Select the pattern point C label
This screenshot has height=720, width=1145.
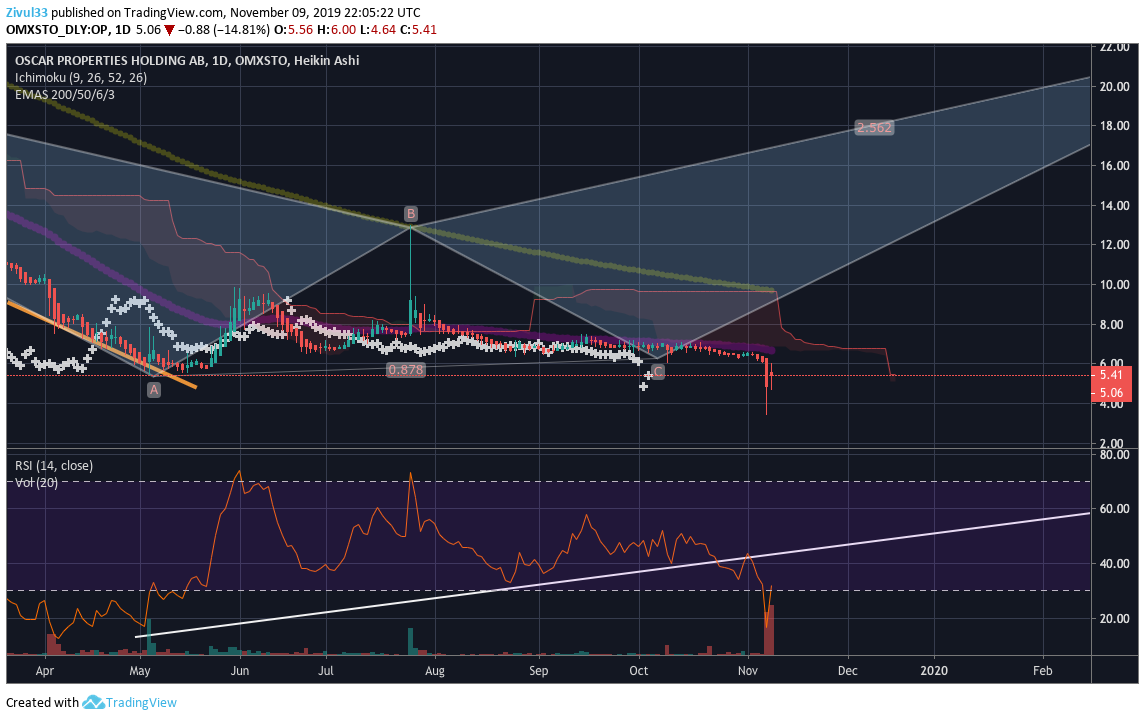click(657, 372)
